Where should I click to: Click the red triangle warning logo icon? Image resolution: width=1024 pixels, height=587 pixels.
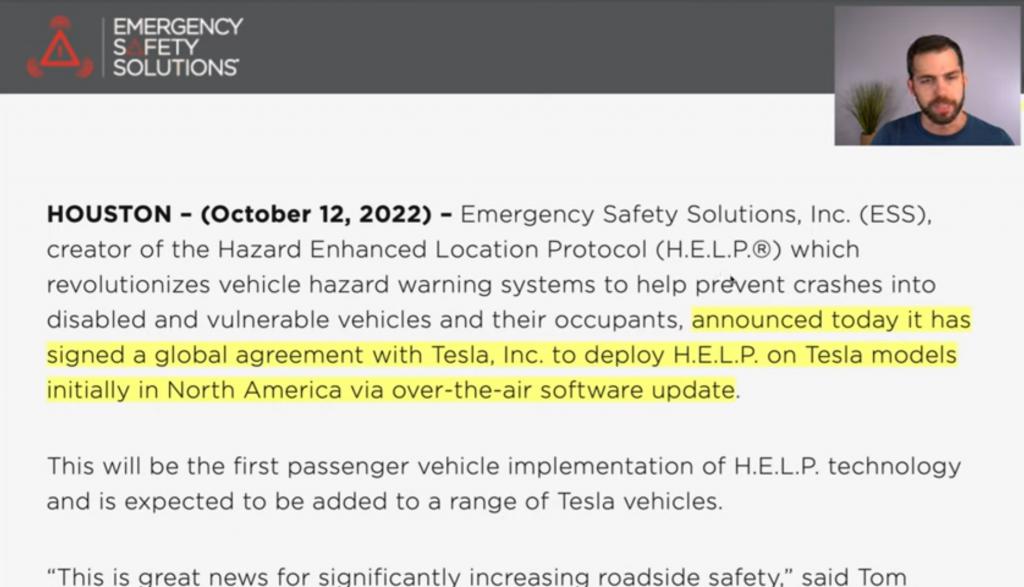59,47
